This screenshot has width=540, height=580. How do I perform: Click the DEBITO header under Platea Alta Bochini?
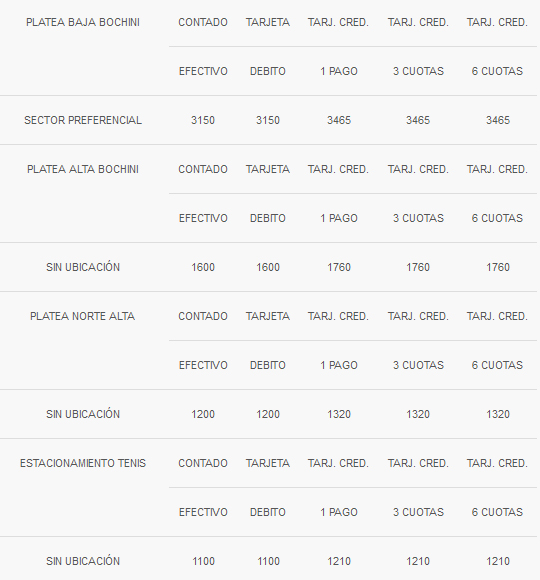pyautogui.click(x=268, y=218)
